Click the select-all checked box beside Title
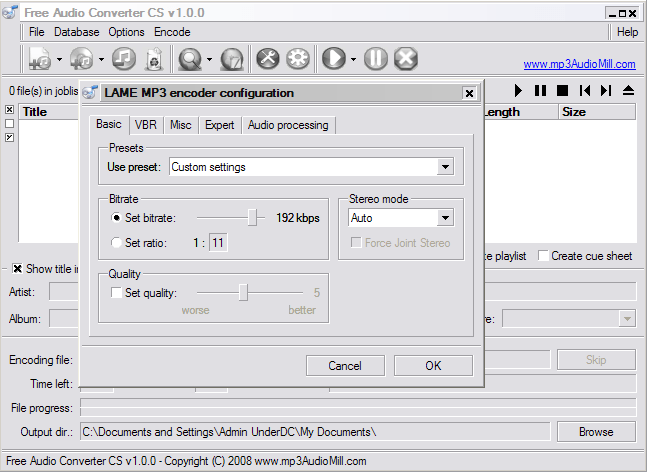 click(x=9, y=110)
